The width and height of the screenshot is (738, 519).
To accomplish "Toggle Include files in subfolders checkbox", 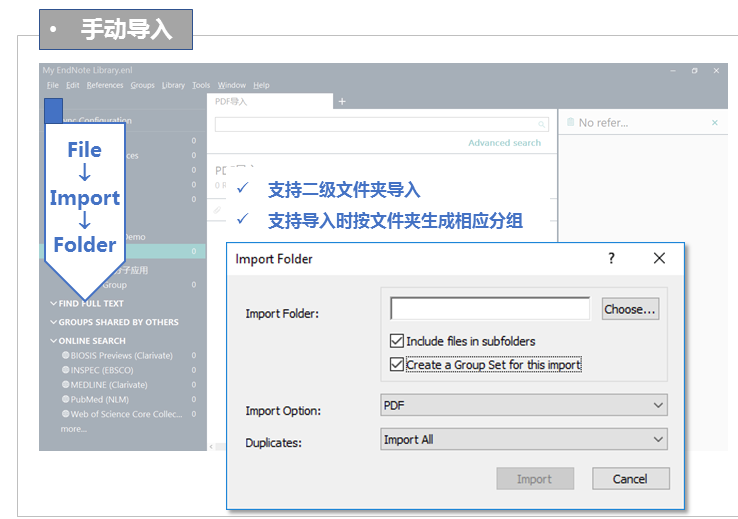I will coord(397,341).
